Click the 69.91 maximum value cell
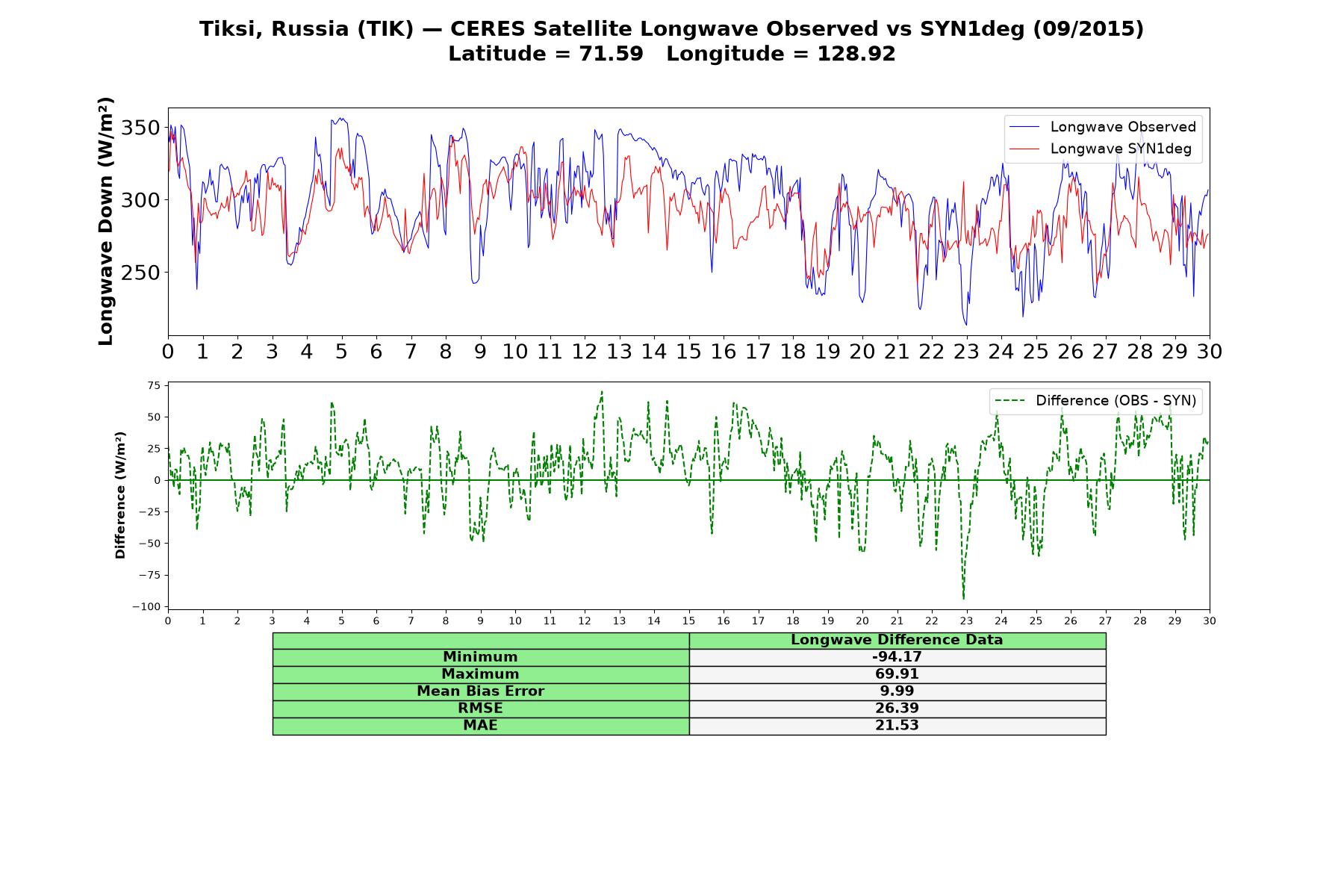This screenshot has width=1344, height=896. [x=897, y=674]
